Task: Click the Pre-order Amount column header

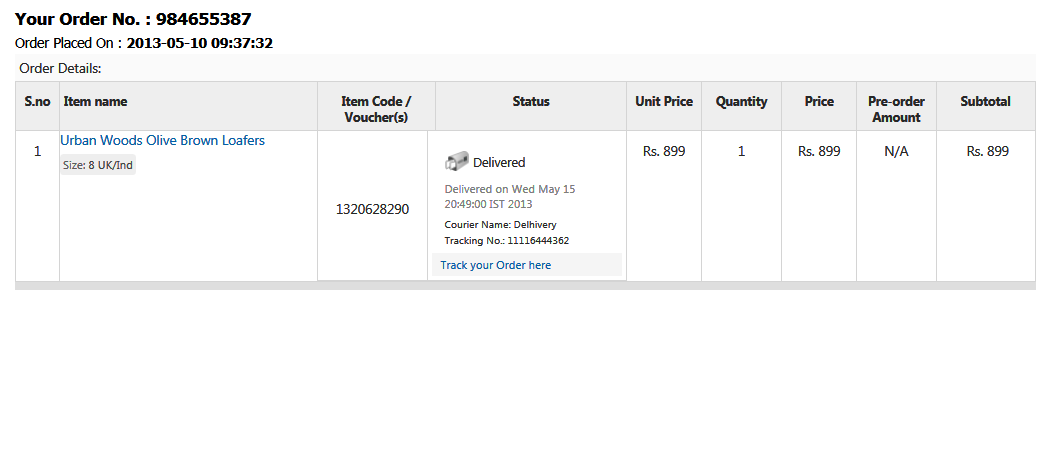Action: 896,109
